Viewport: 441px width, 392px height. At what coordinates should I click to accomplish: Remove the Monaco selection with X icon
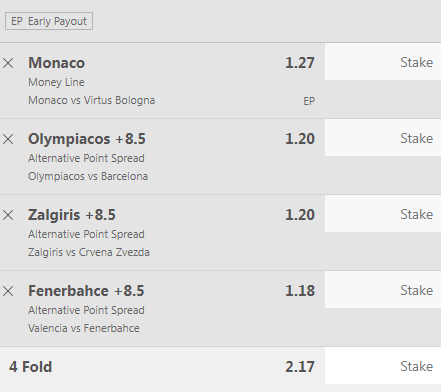click(8, 63)
